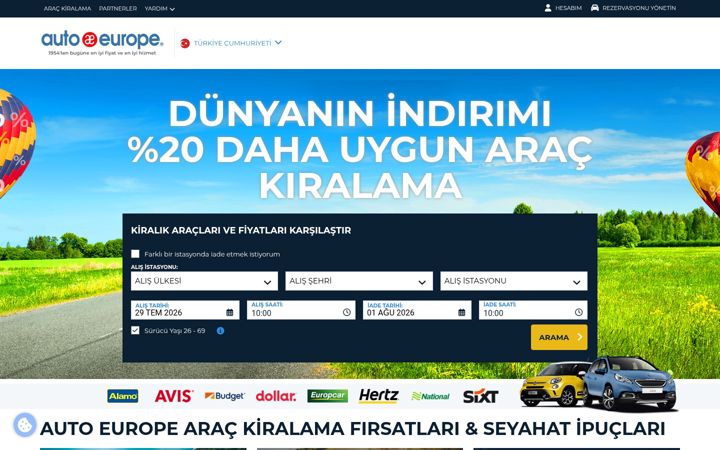Go to Rezervasyonu Yönetin
The image size is (720, 450).
(x=633, y=8)
